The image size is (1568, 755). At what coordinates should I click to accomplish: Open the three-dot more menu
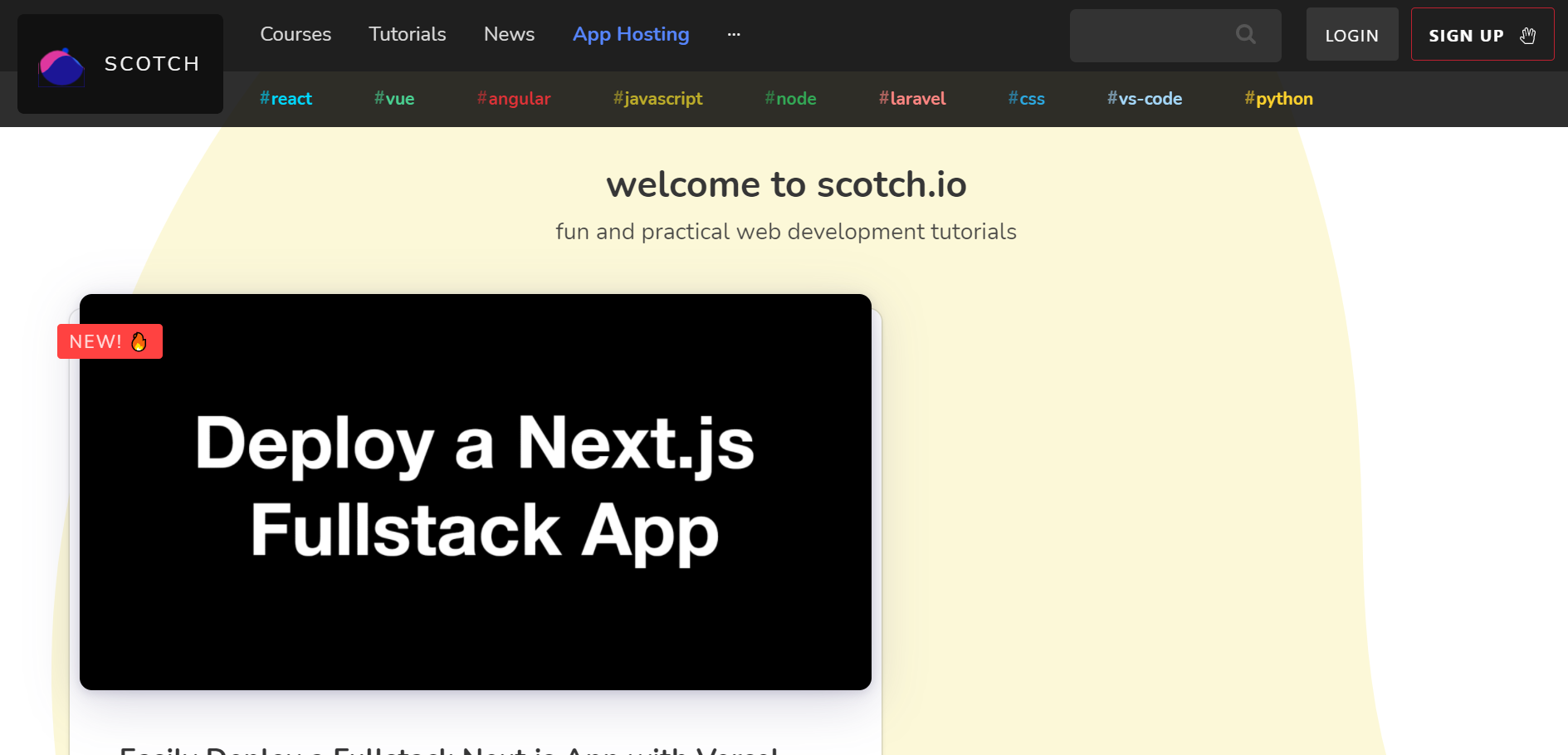pos(734,34)
